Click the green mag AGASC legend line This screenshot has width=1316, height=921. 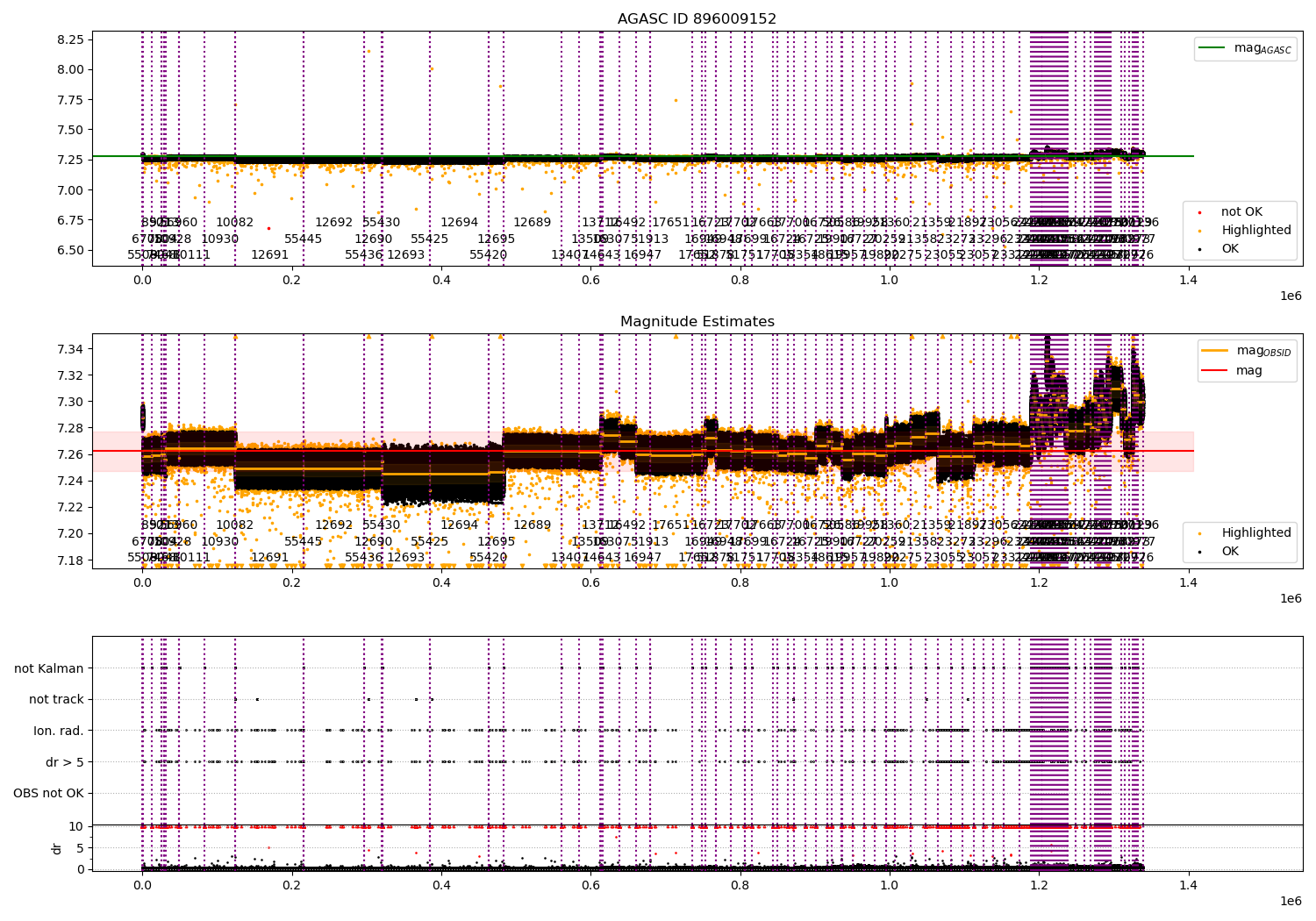point(1213,48)
